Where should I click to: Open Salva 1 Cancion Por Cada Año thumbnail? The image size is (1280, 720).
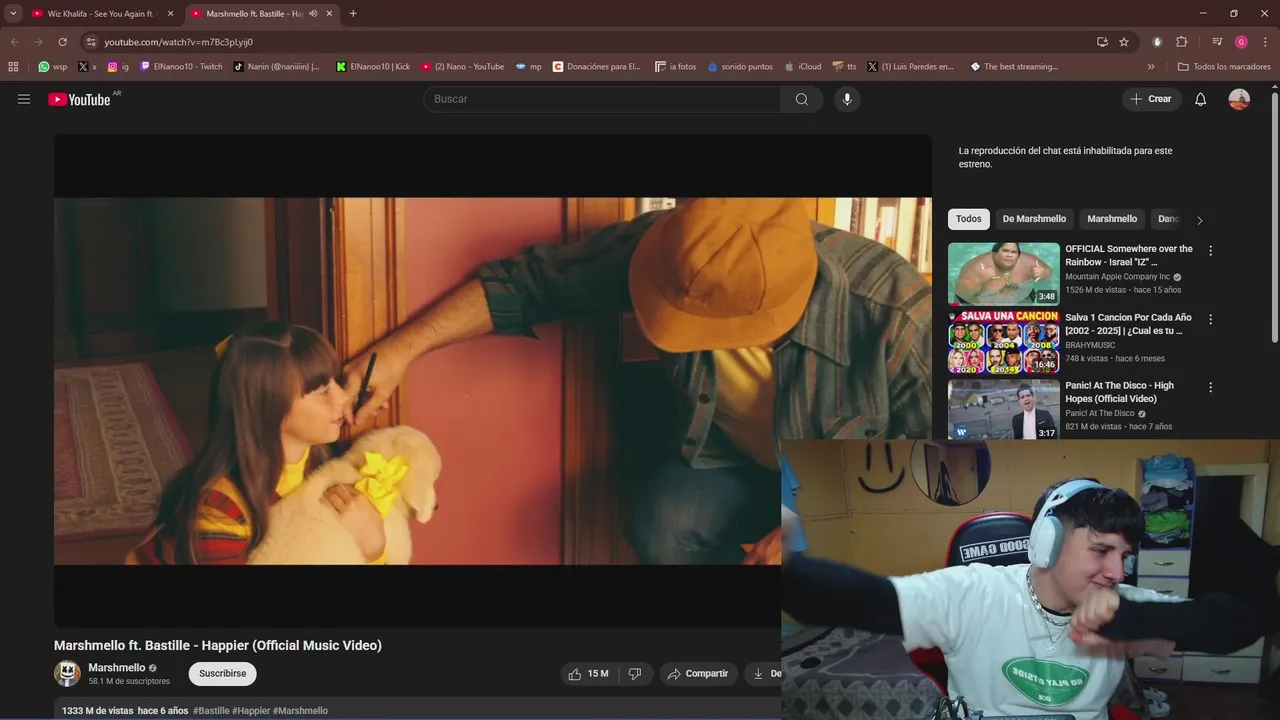[x=1003, y=342]
